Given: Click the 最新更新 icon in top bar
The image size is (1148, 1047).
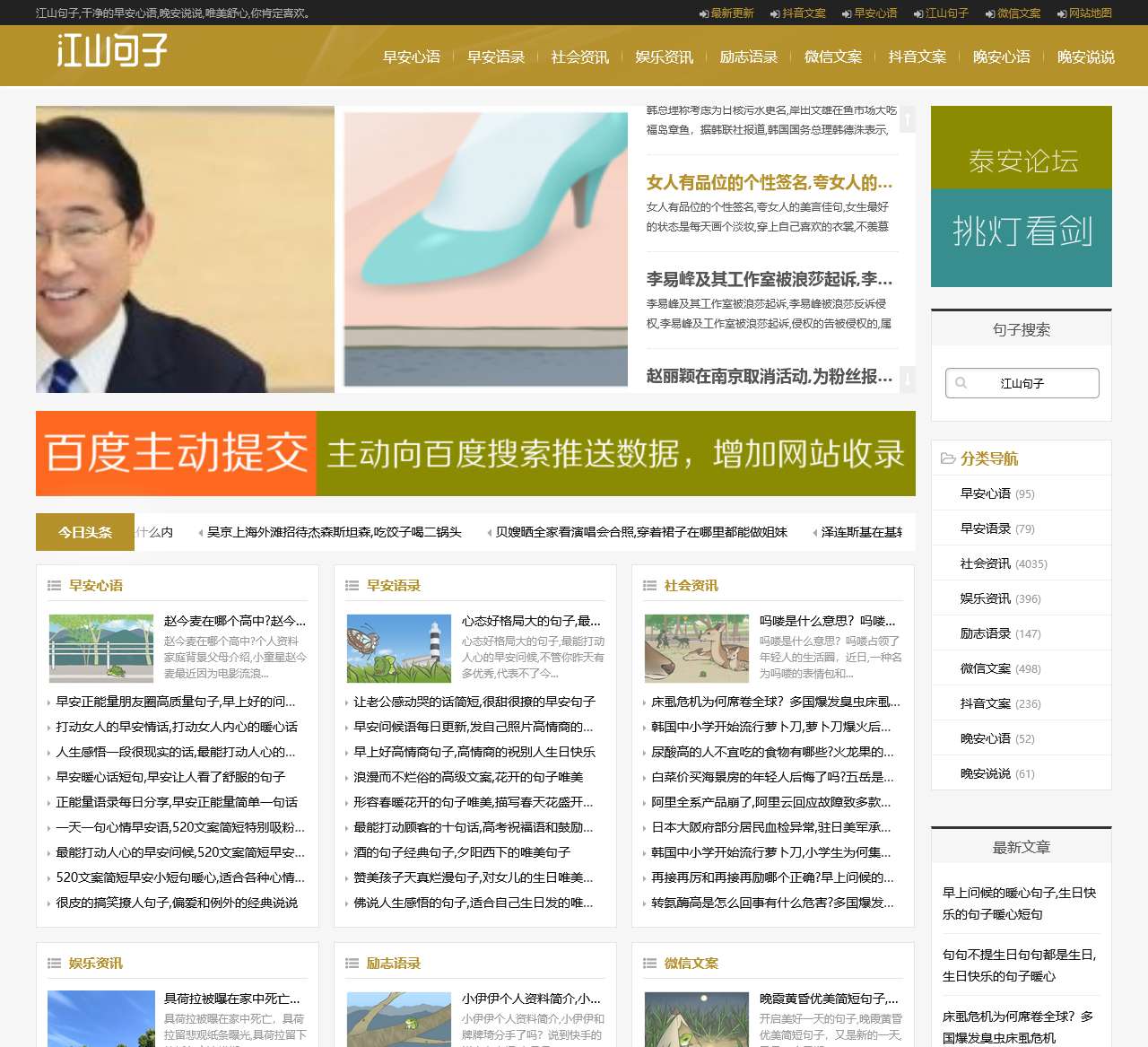Looking at the screenshot, I should click(703, 13).
